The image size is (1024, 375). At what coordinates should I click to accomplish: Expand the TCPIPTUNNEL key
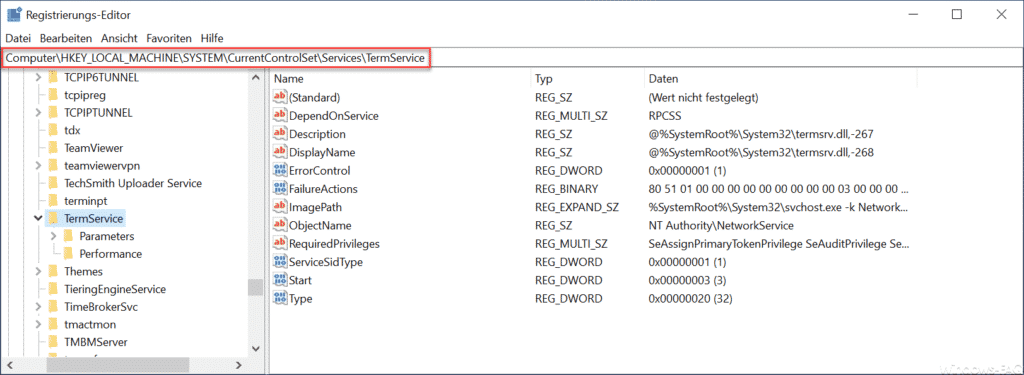click(x=39, y=113)
